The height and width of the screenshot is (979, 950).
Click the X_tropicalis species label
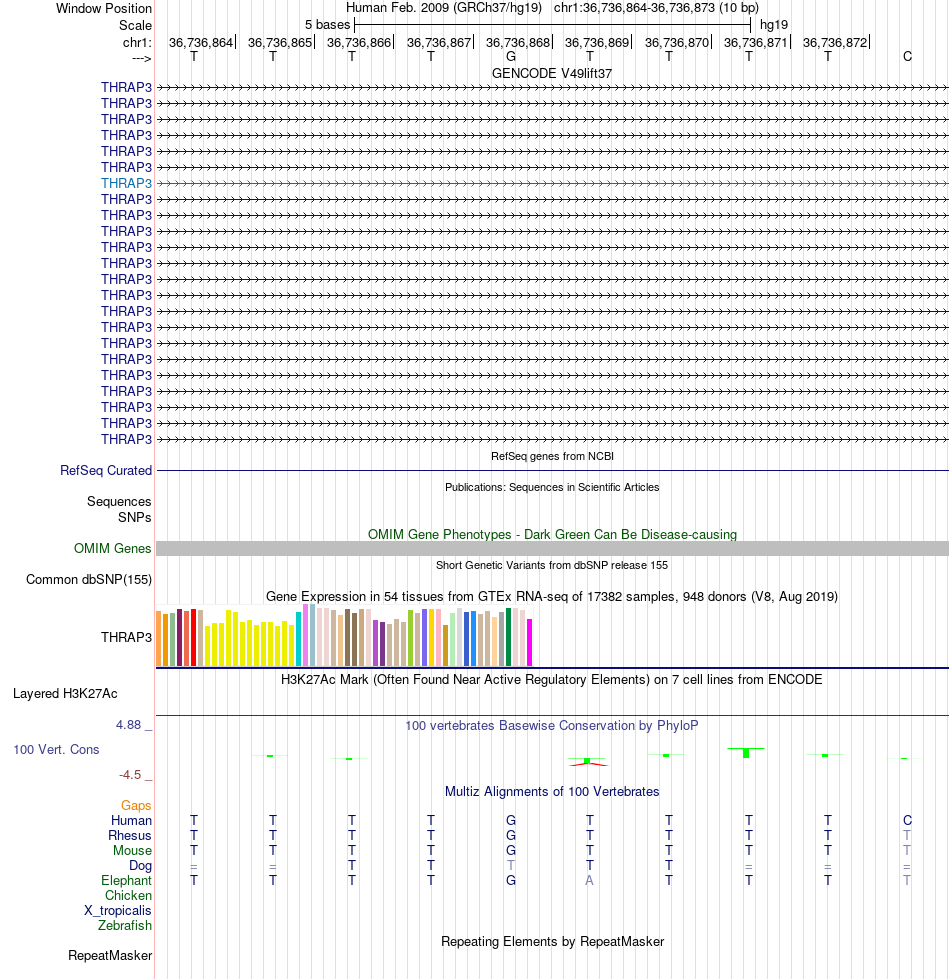[118, 910]
